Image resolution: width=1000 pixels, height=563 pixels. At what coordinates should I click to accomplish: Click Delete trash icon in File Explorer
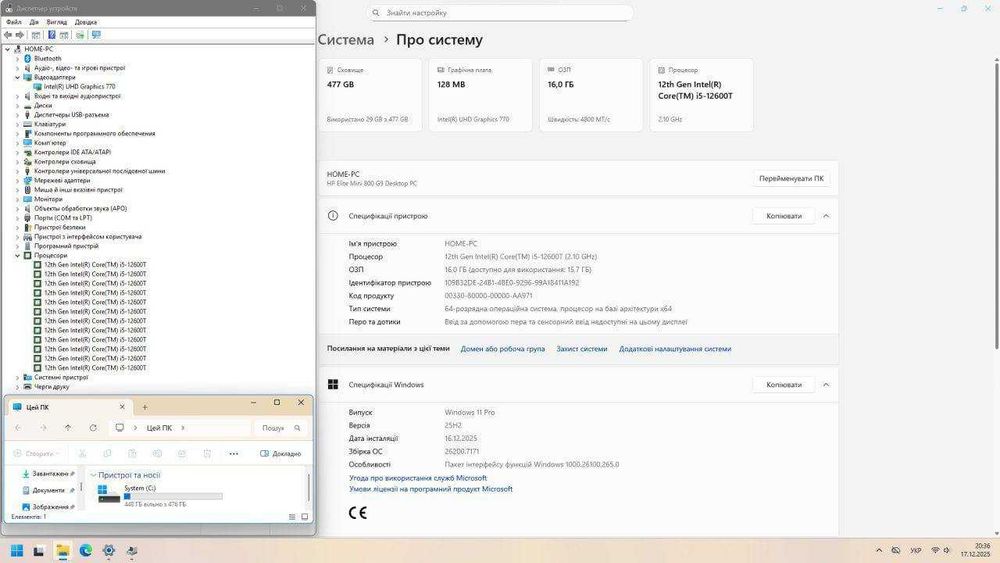pos(207,453)
